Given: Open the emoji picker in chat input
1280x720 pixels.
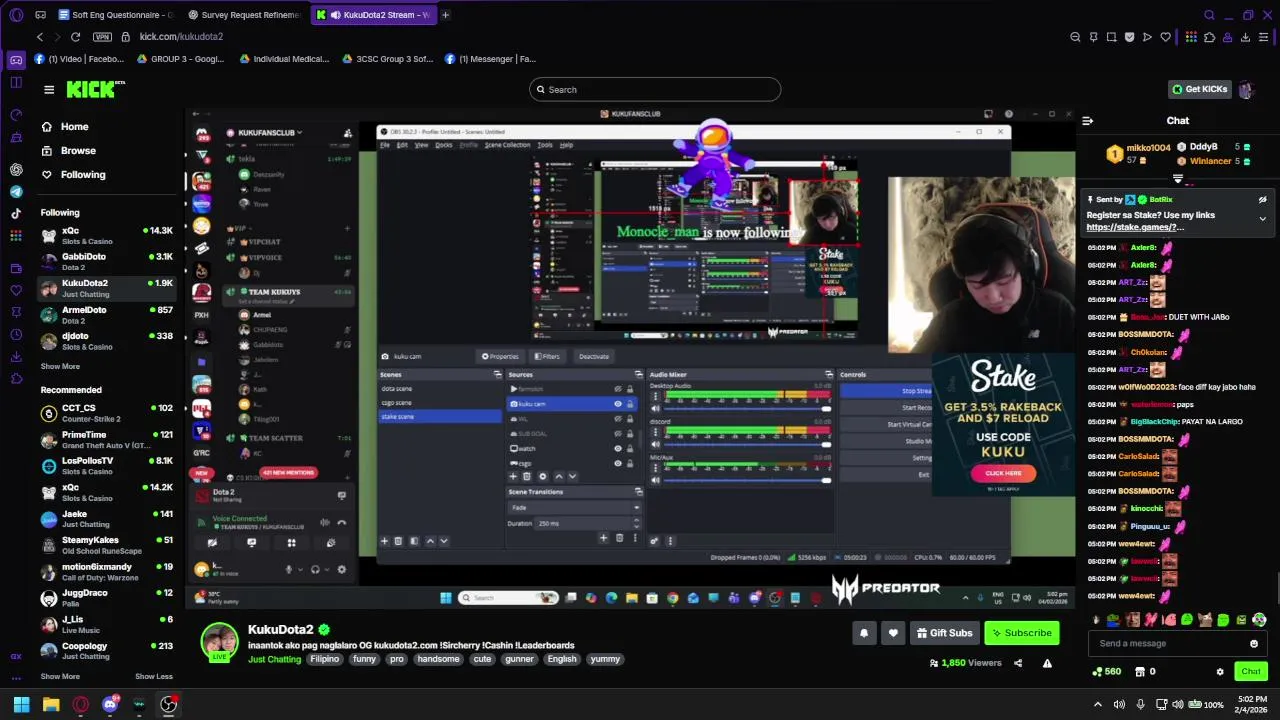Looking at the screenshot, I should tap(1254, 643).
